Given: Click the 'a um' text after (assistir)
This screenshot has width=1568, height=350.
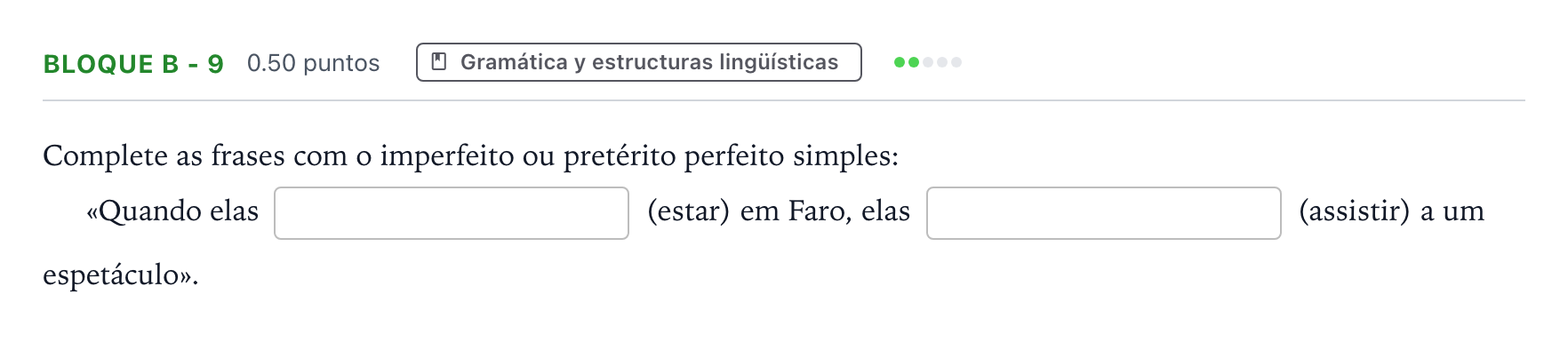Looking at the screenshot, I should coord(1452,211).
